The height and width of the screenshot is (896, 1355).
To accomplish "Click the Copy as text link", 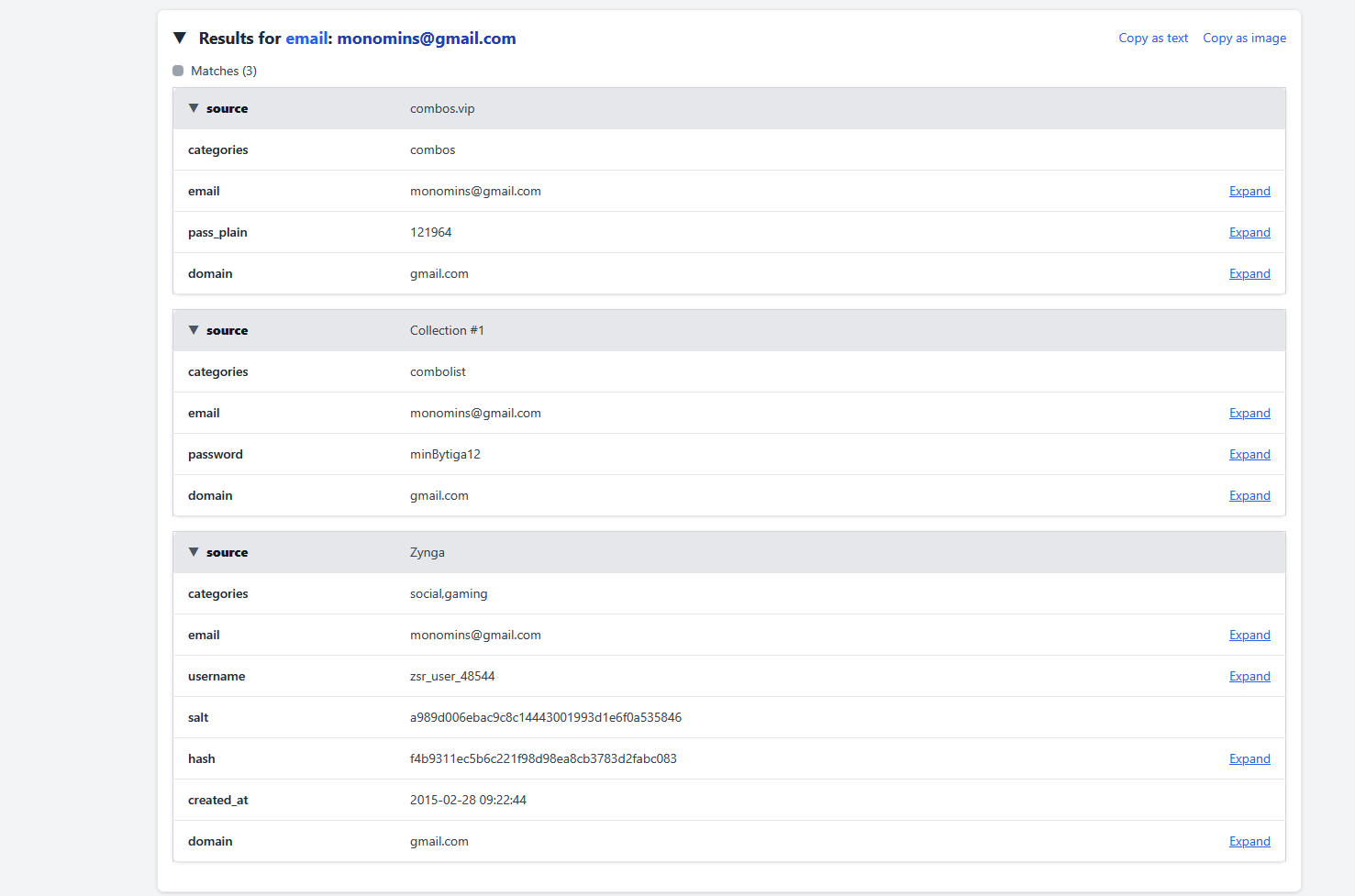I will (1153, 39).
